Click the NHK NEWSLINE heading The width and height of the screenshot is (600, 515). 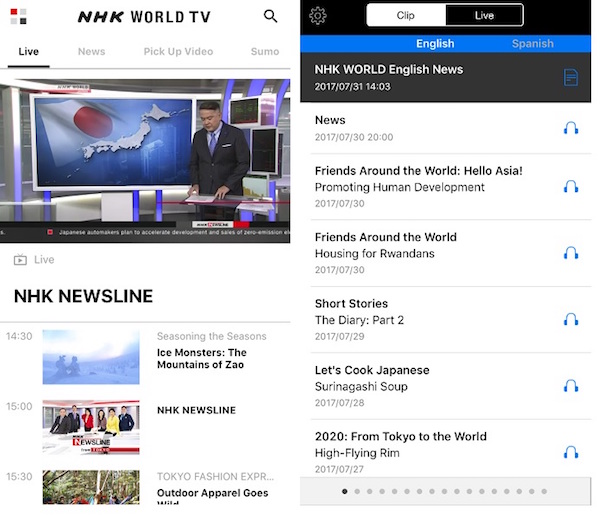pos(83,296)
